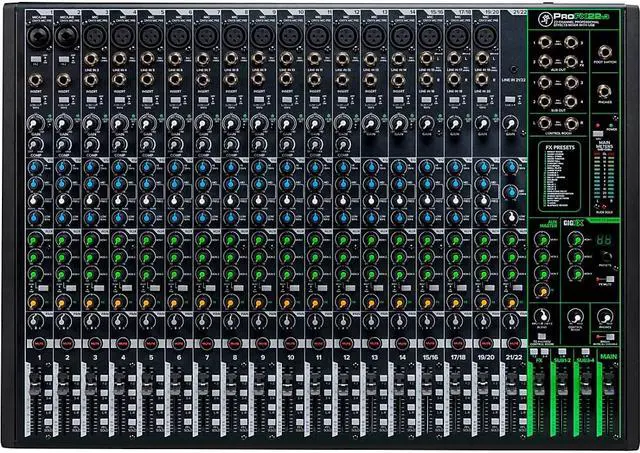640x453 pixels.
Task: Click the channel 4 Aux 1 green knob
Action: [x=119, y=240]
